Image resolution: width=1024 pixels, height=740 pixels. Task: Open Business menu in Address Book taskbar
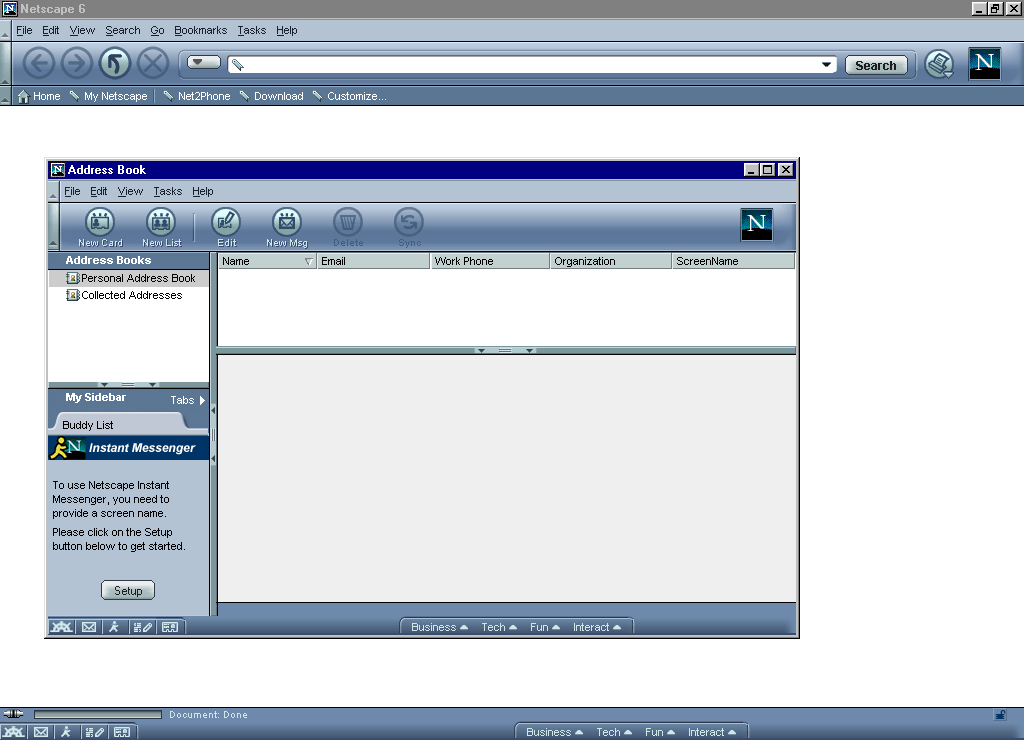point(440,627)
